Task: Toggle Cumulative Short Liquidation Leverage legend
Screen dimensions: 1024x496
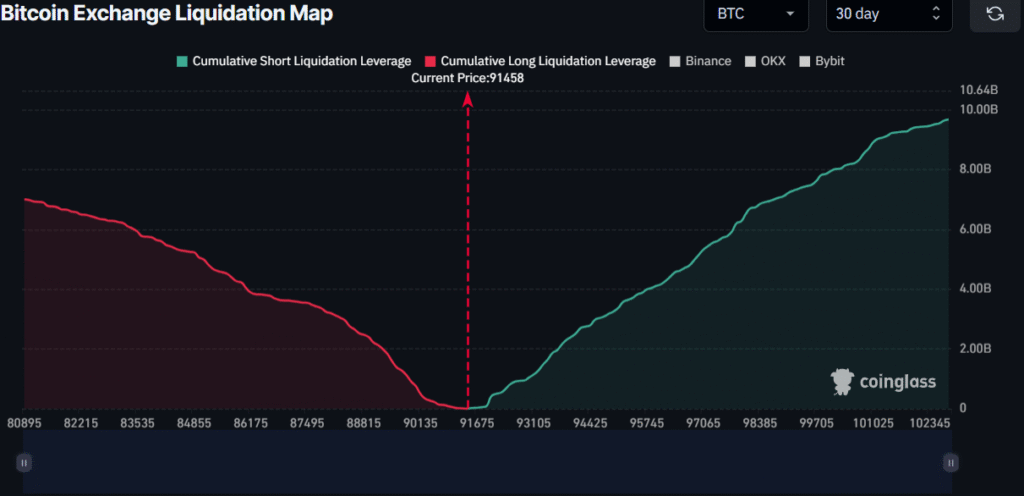Action: [293, 61]
